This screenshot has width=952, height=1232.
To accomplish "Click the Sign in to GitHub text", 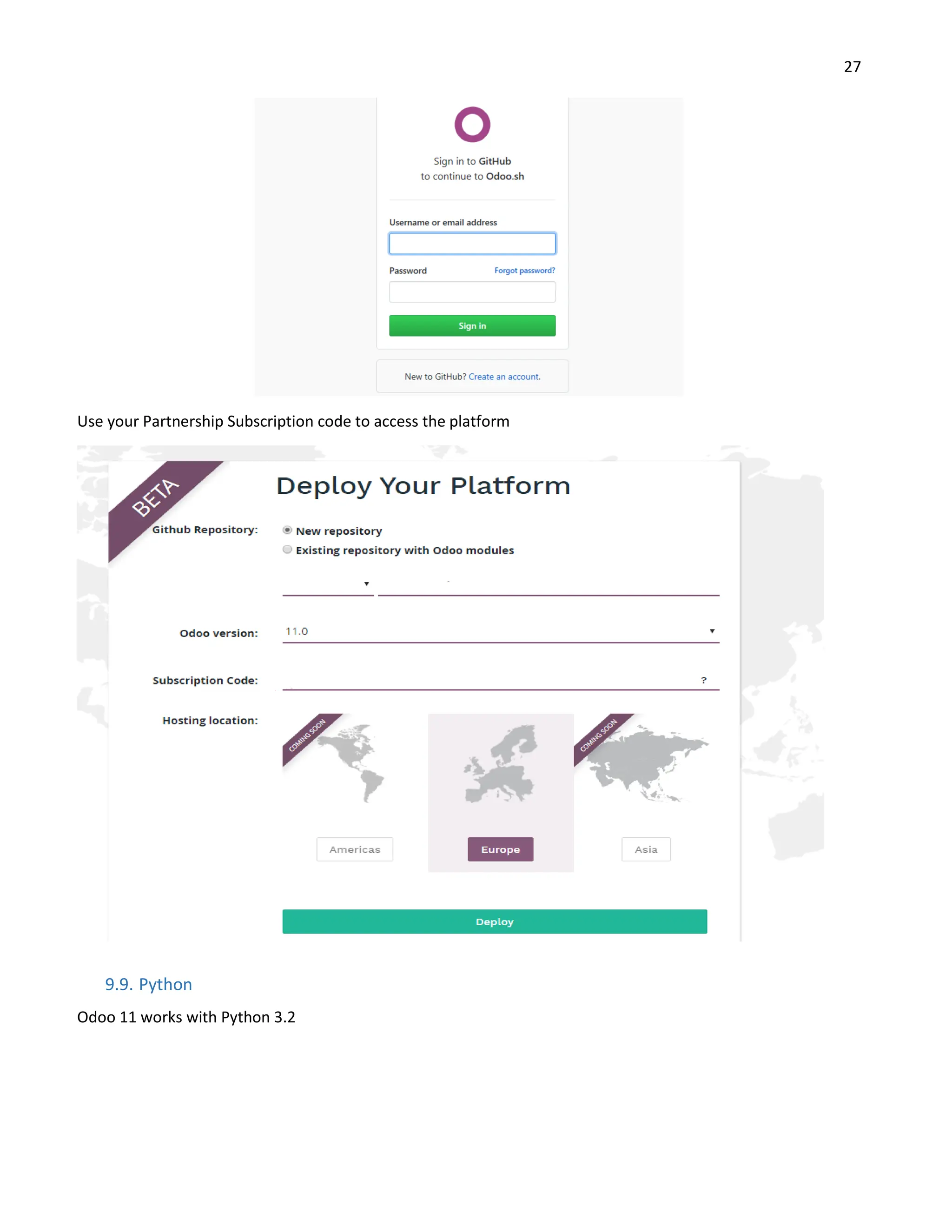I will [x=472, y=161].
